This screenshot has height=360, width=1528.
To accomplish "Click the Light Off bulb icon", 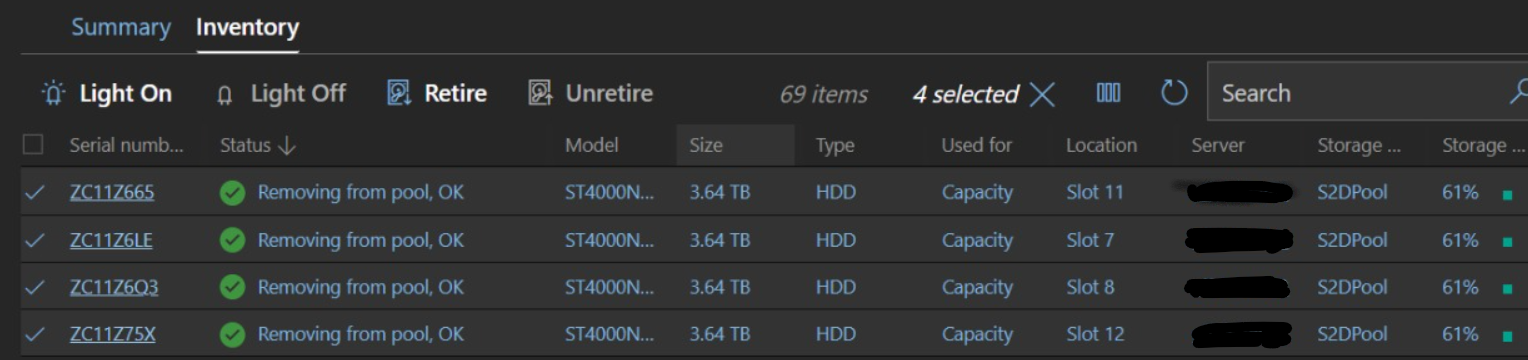I will (224, 95).
